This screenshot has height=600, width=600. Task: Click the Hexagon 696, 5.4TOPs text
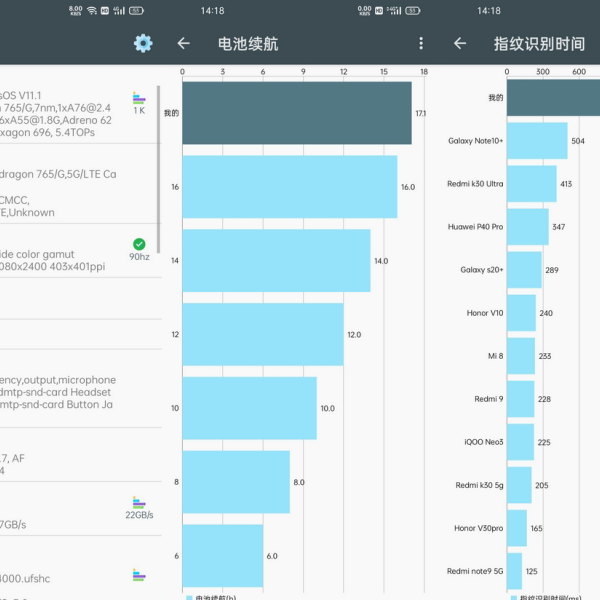[x=47, y=132]
